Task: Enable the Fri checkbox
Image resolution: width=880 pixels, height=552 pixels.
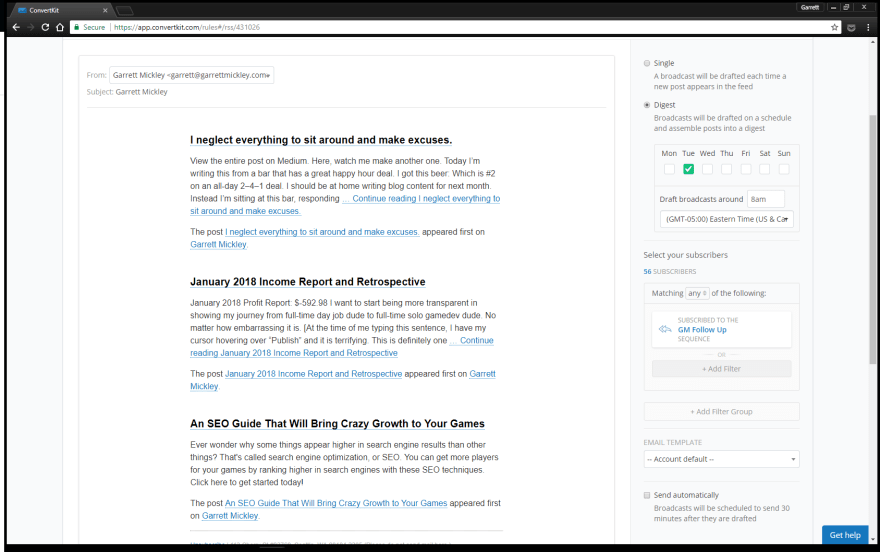Action: point(745,169)
